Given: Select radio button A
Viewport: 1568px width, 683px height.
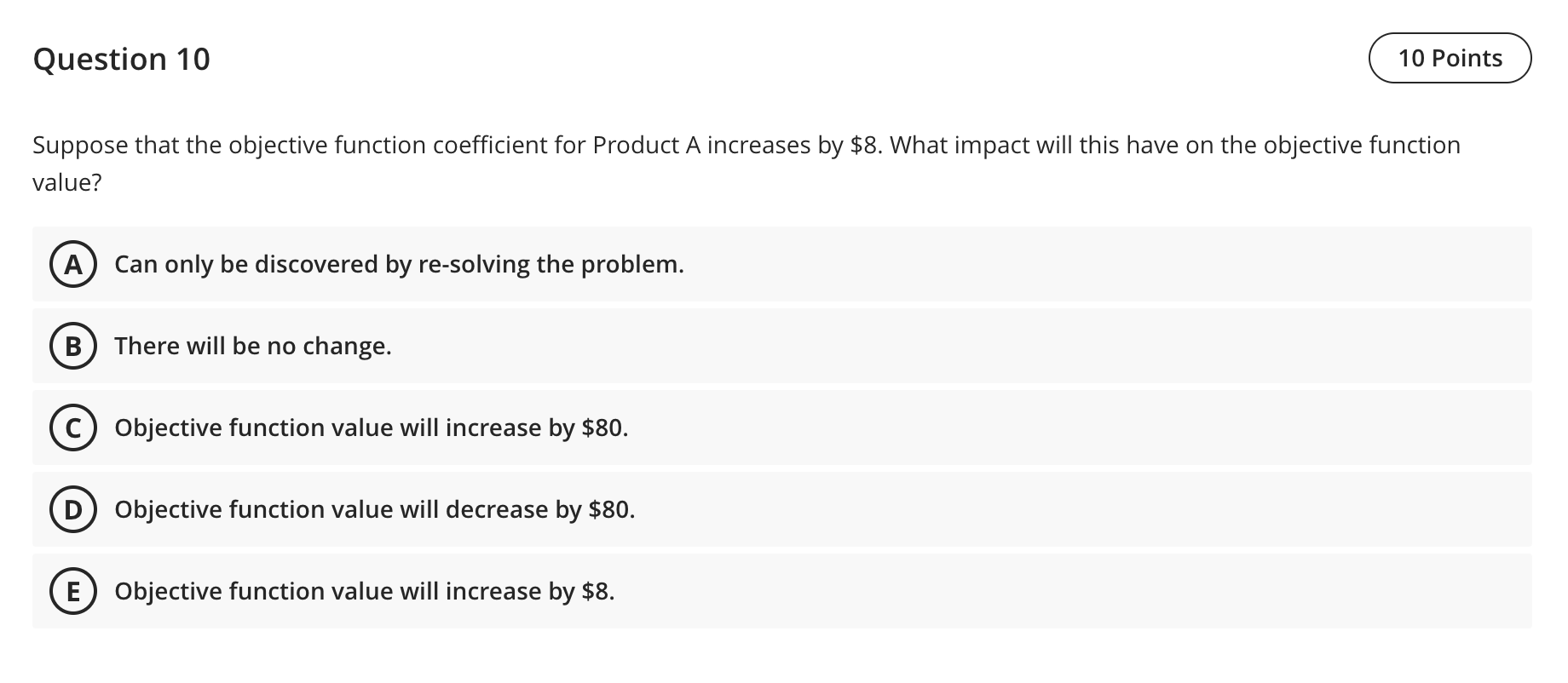Looking at the screenshot, I should (x=73, y=265).
